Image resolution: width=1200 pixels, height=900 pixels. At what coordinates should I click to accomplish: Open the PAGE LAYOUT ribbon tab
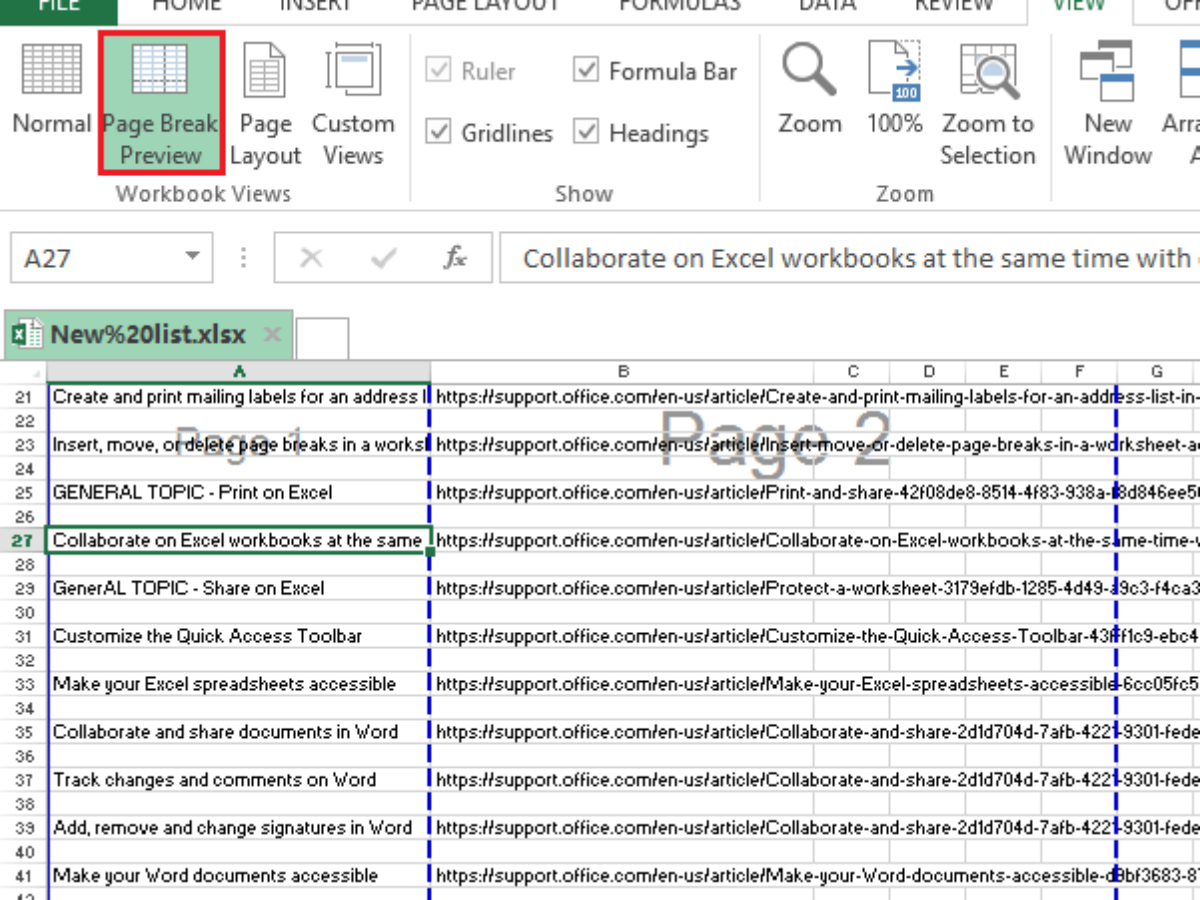pos(485,6)
